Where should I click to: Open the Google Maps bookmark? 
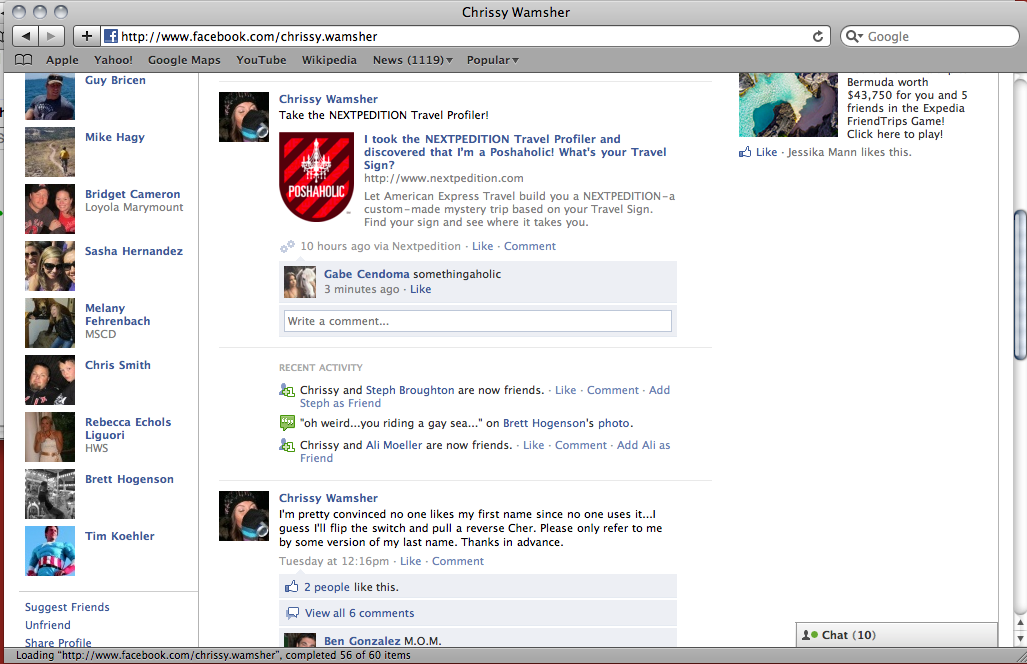click(x=184, y=60)
